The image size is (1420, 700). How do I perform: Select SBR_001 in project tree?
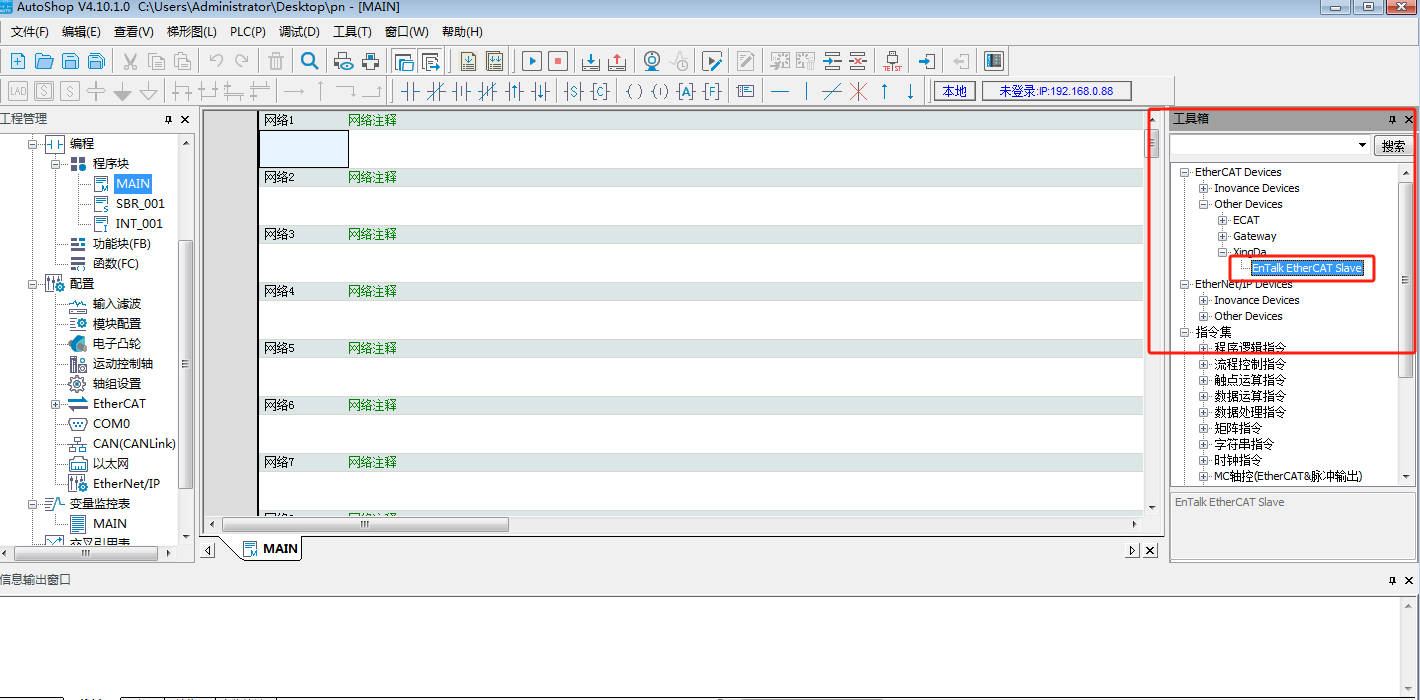tap(140, 204)
